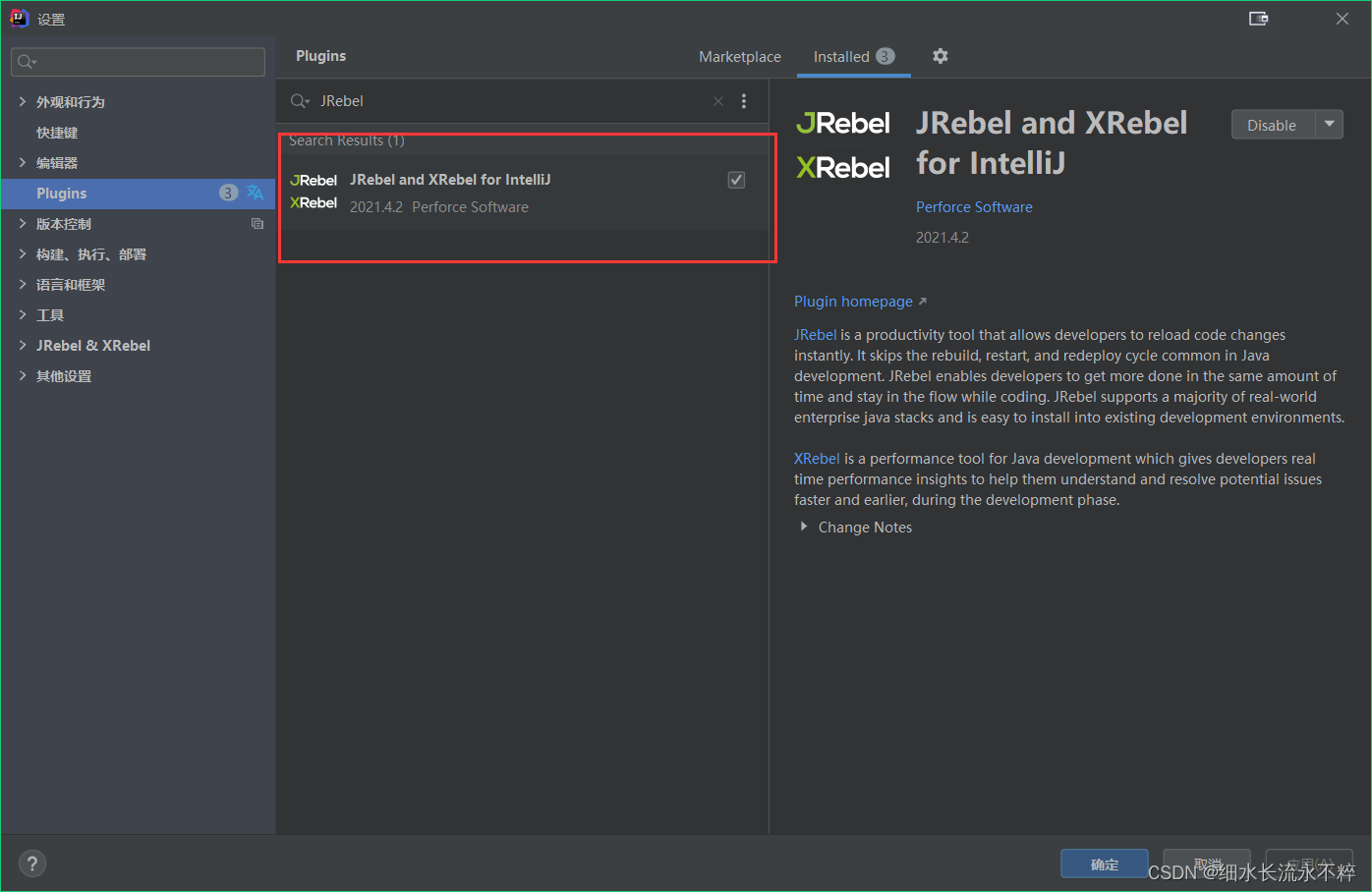This screenshot has width=1372, height=892.
Task: Click the translate icon on Plugins row
Action: (x=256, y=193)
